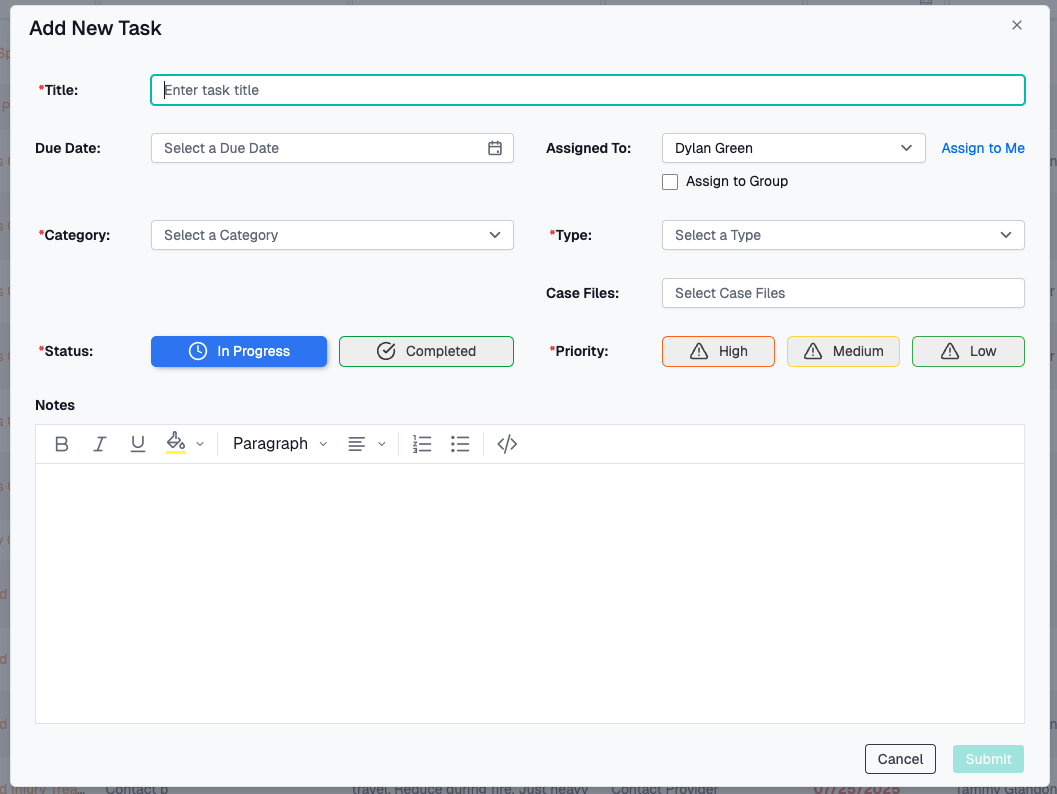Open the calendar picker for Due Date

(x=494, y=147)
